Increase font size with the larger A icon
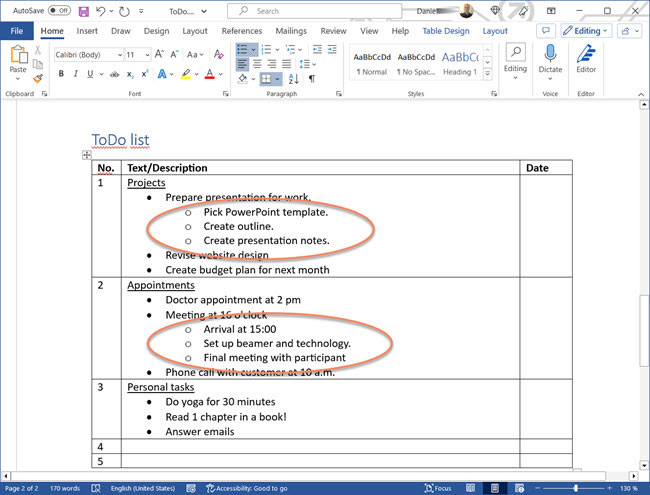650x495 pixels. point(159,54)
